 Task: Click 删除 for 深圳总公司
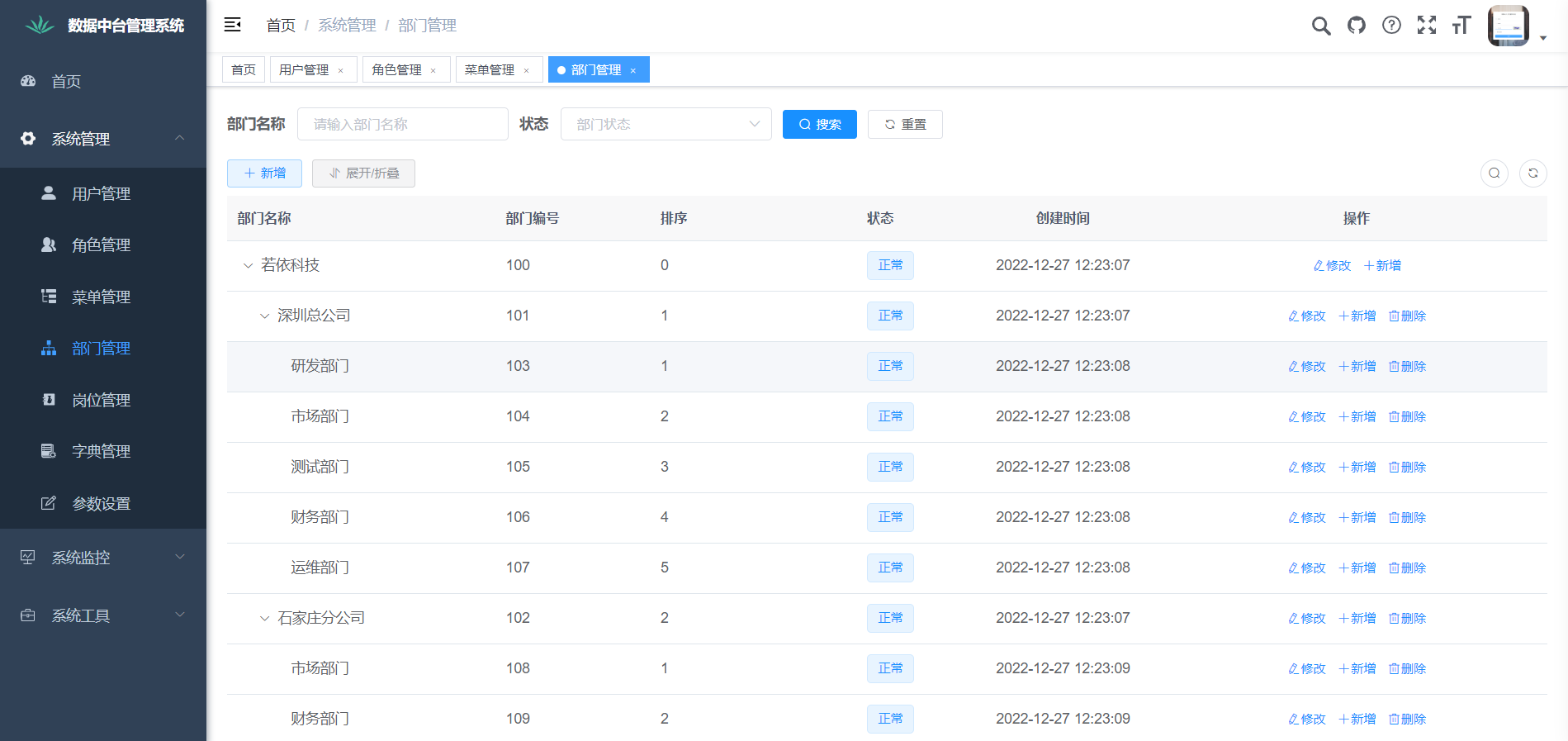[1408, 316]
